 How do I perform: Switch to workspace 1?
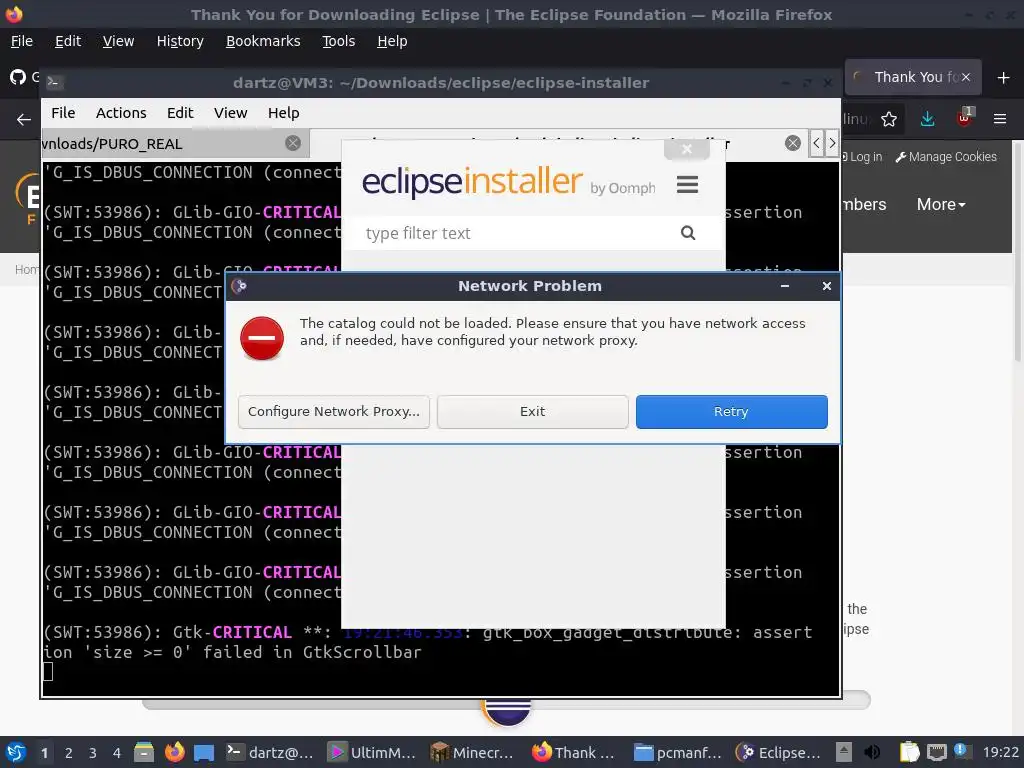44,753
